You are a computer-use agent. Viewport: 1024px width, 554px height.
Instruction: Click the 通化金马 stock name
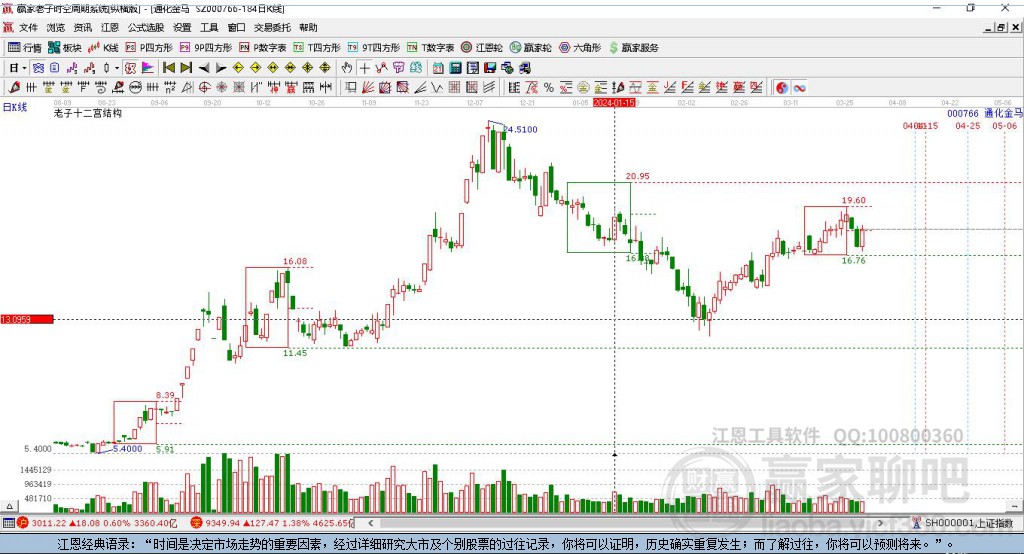pyautogui.click(x=1003, y=114)
